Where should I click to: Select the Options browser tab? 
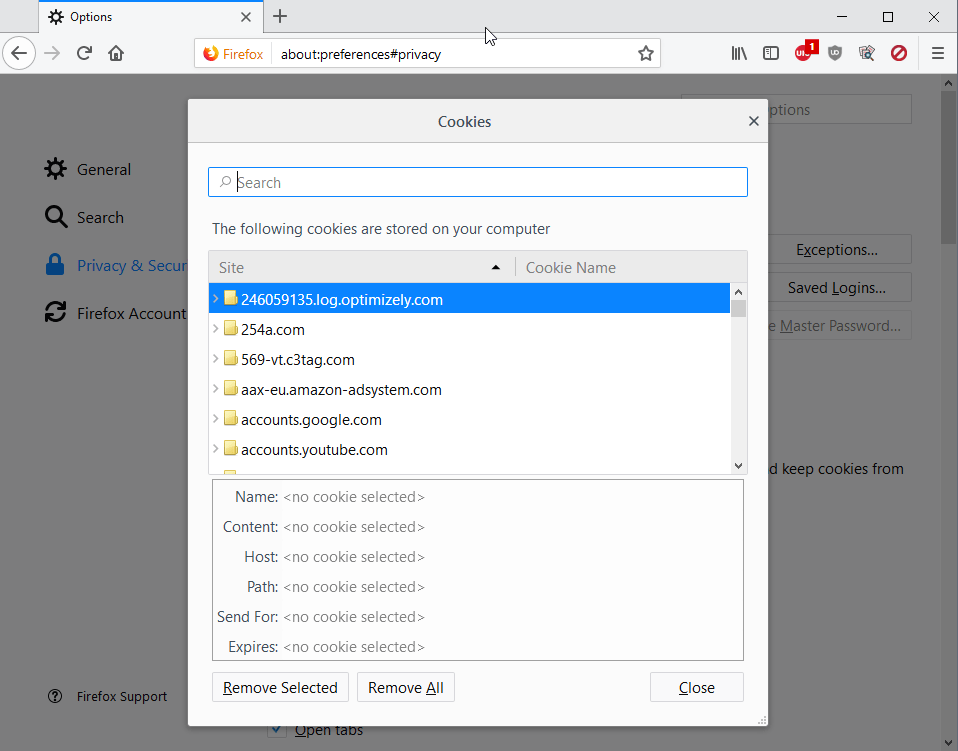point(151,16)
